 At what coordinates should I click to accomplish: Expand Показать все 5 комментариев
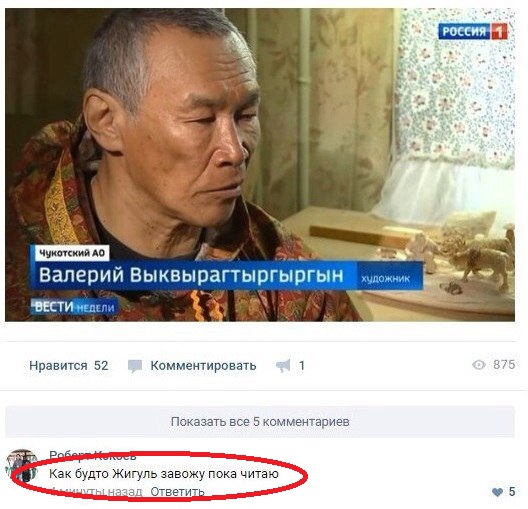[x=260, y=421]
